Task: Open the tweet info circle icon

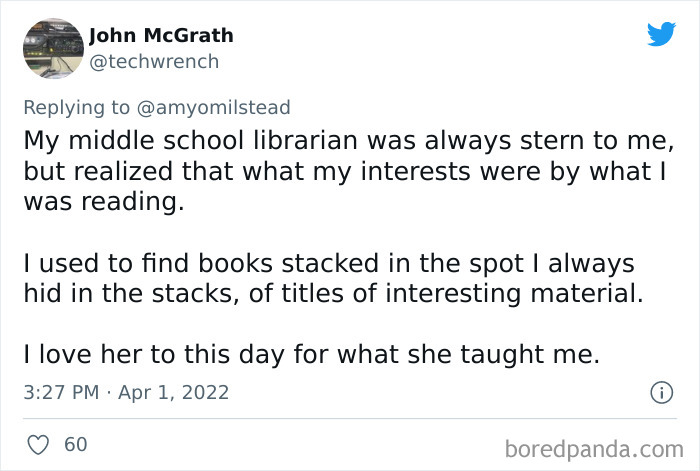Action: [x=660, y=393]
